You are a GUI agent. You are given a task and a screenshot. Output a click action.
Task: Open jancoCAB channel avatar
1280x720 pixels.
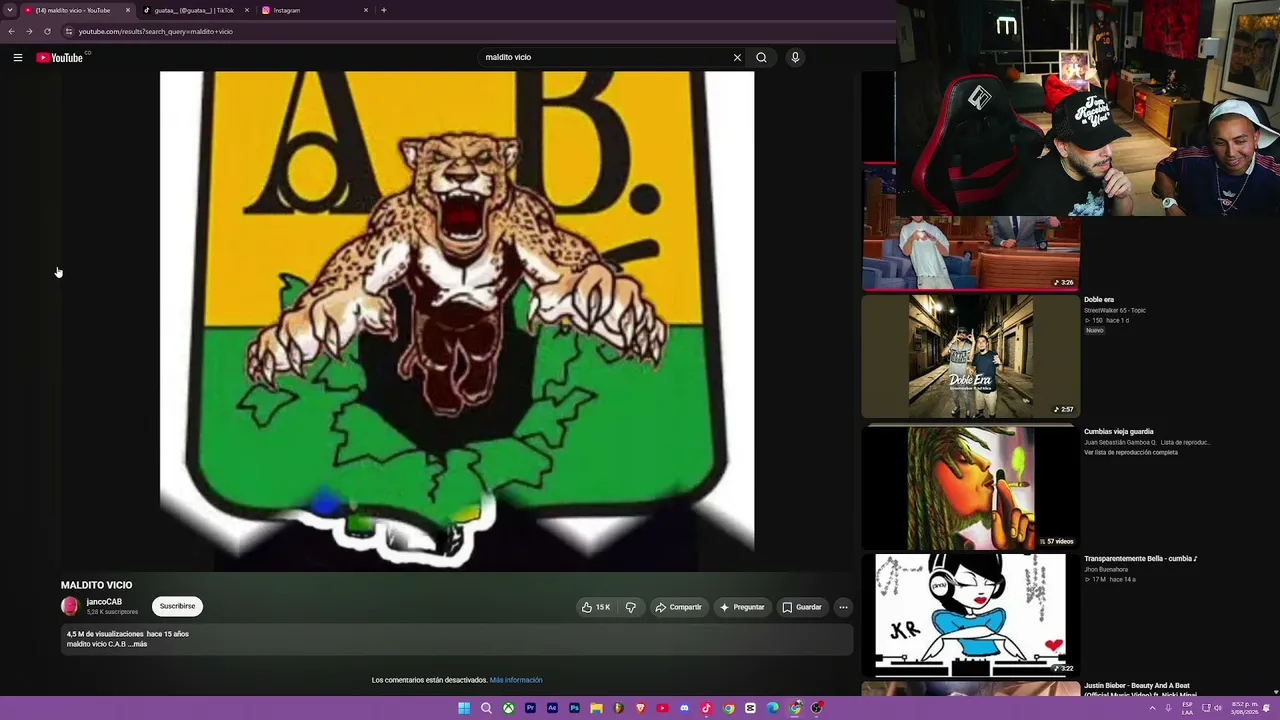(x=70, y=606)
